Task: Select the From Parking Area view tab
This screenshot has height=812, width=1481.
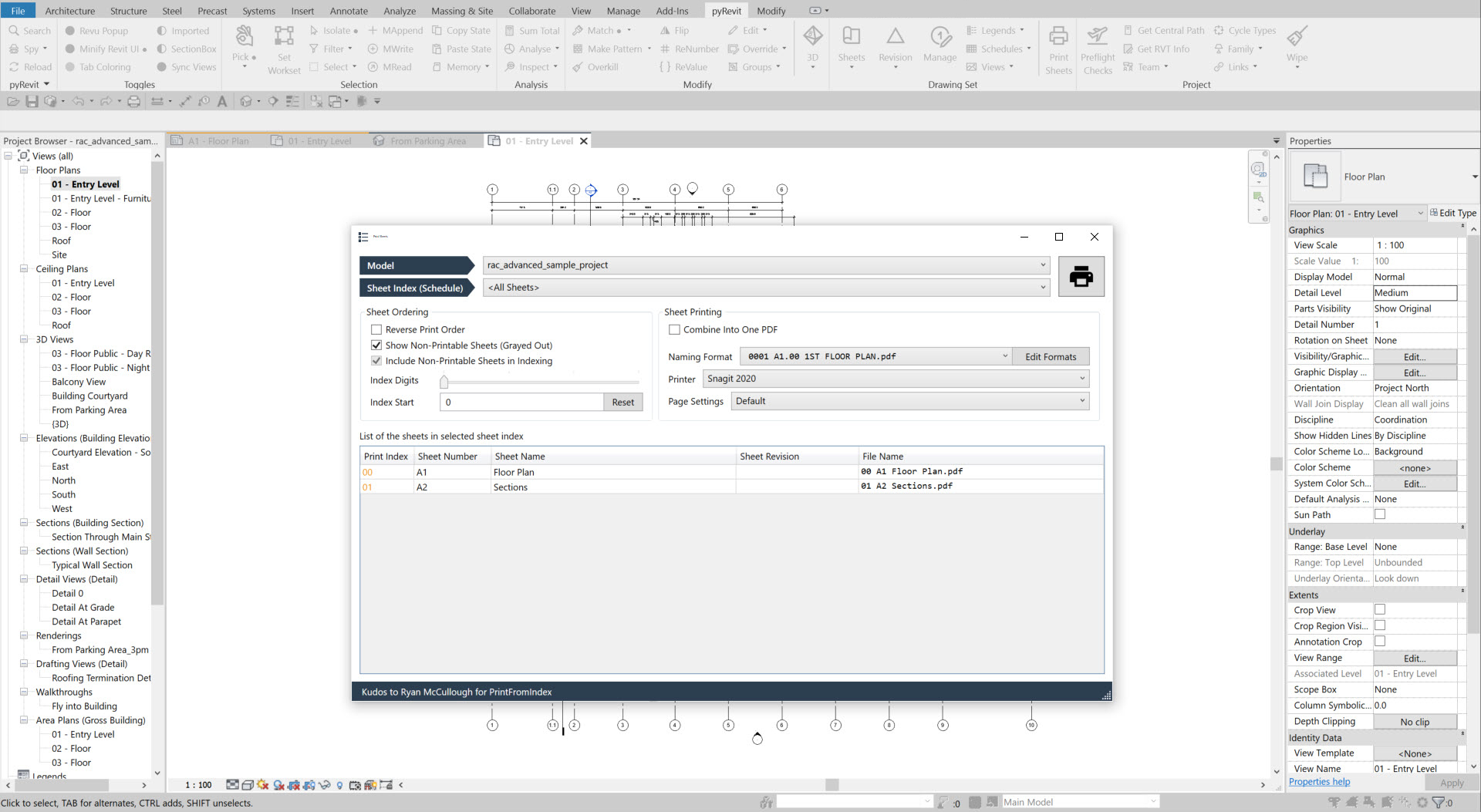Action: (x=428, y=140)
